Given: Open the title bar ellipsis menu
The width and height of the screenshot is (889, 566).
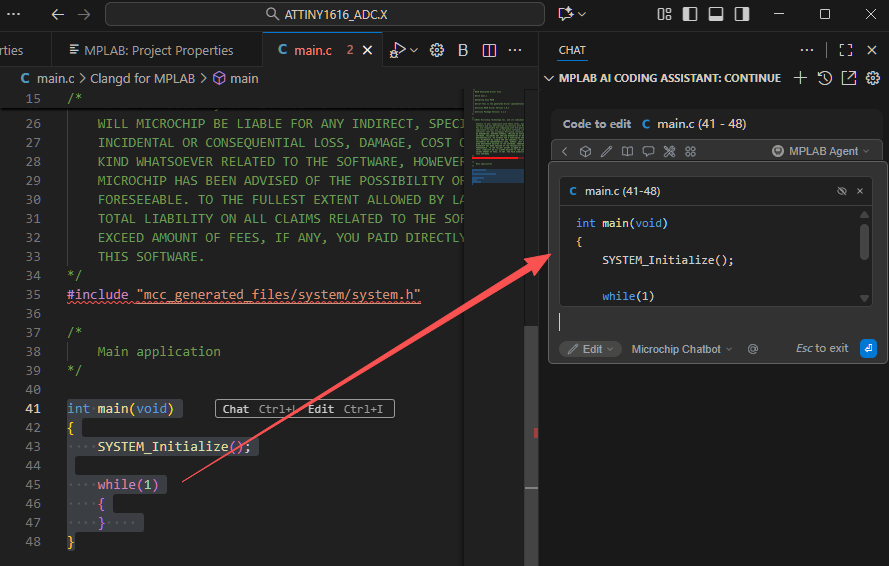Looking at the screenshot, I should [14, 14].
